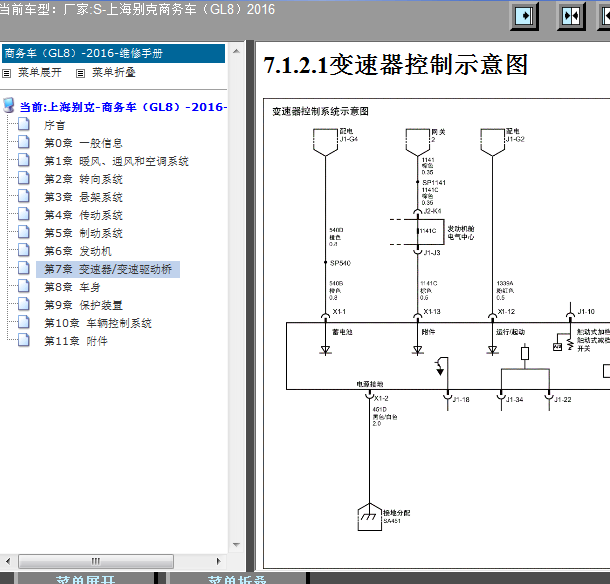Click the horizontal scrollbar thumb

click(96, 561)
